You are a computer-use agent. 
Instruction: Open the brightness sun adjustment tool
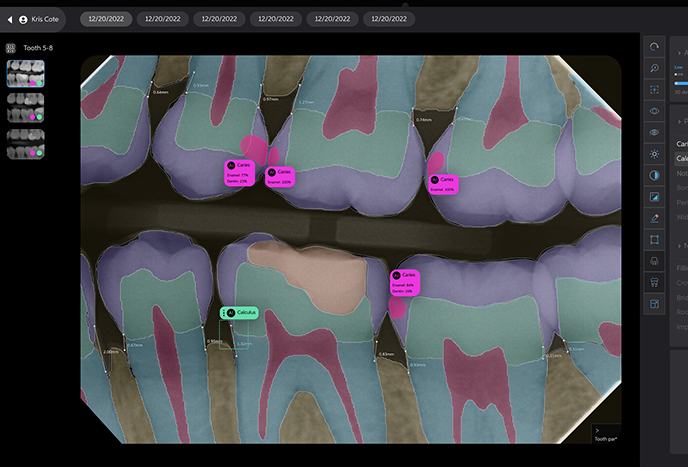coord(654,154)
